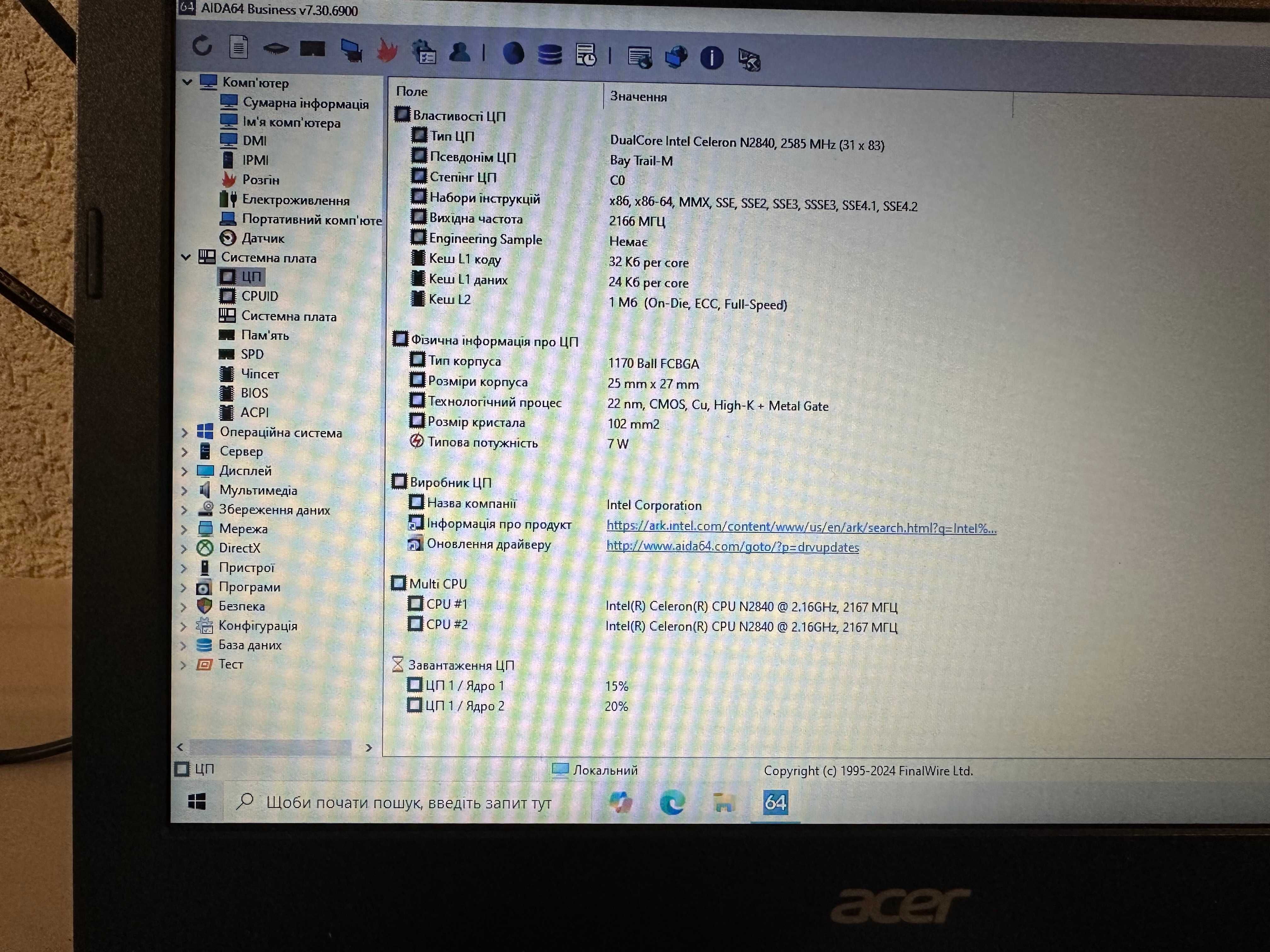Click the tree scrollbar left arrow
This screenshot has width=1270, height=952.
180,746
